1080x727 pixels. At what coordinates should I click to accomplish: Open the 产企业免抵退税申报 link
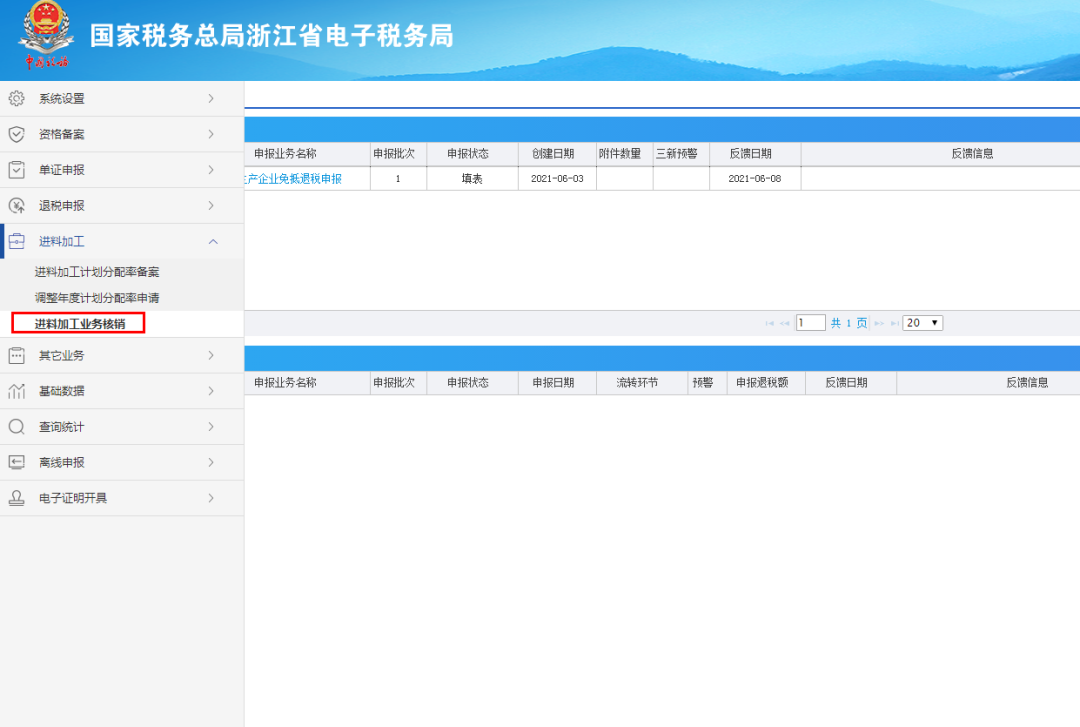pyautogui.click(x=293, y=178)
